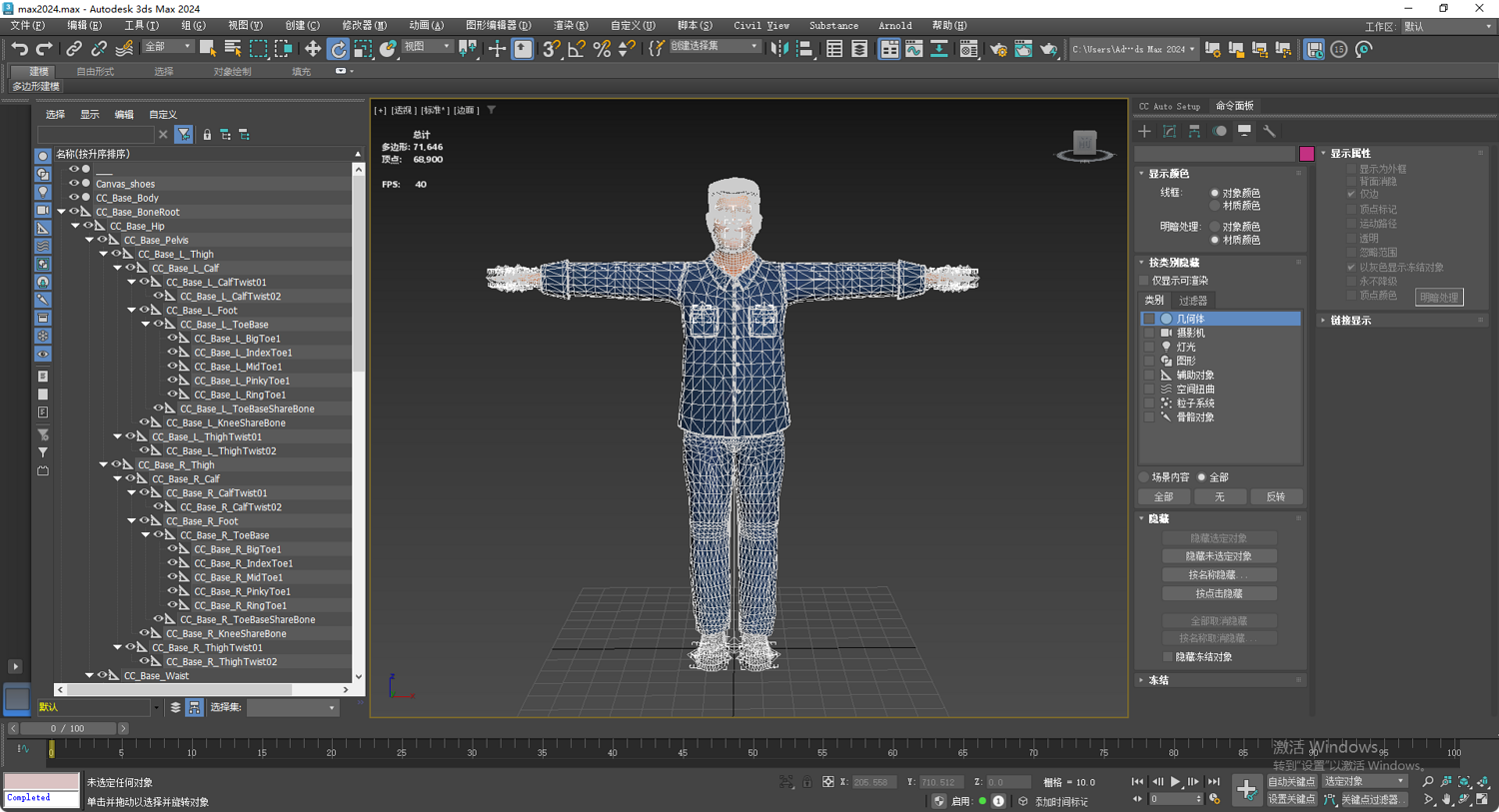The height and width of the screenshot is (812, 1499).
Task: Check the Geometry category checkbox
Action: point(1149,319)
